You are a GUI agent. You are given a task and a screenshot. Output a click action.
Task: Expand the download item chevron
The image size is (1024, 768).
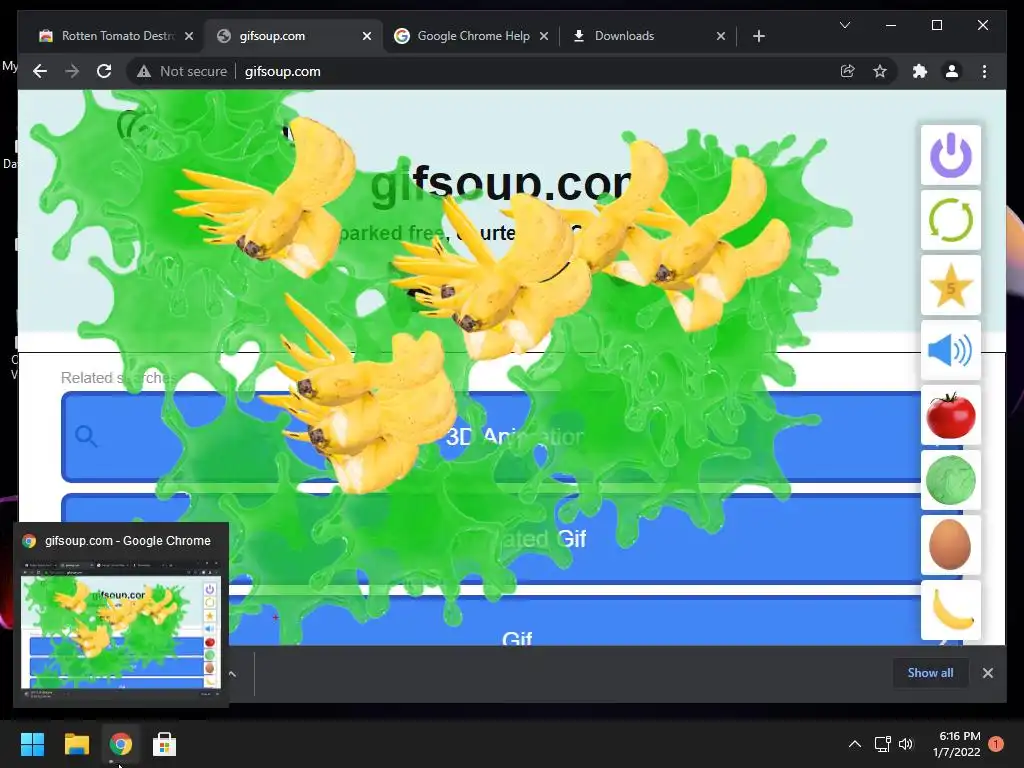(232, 673)
